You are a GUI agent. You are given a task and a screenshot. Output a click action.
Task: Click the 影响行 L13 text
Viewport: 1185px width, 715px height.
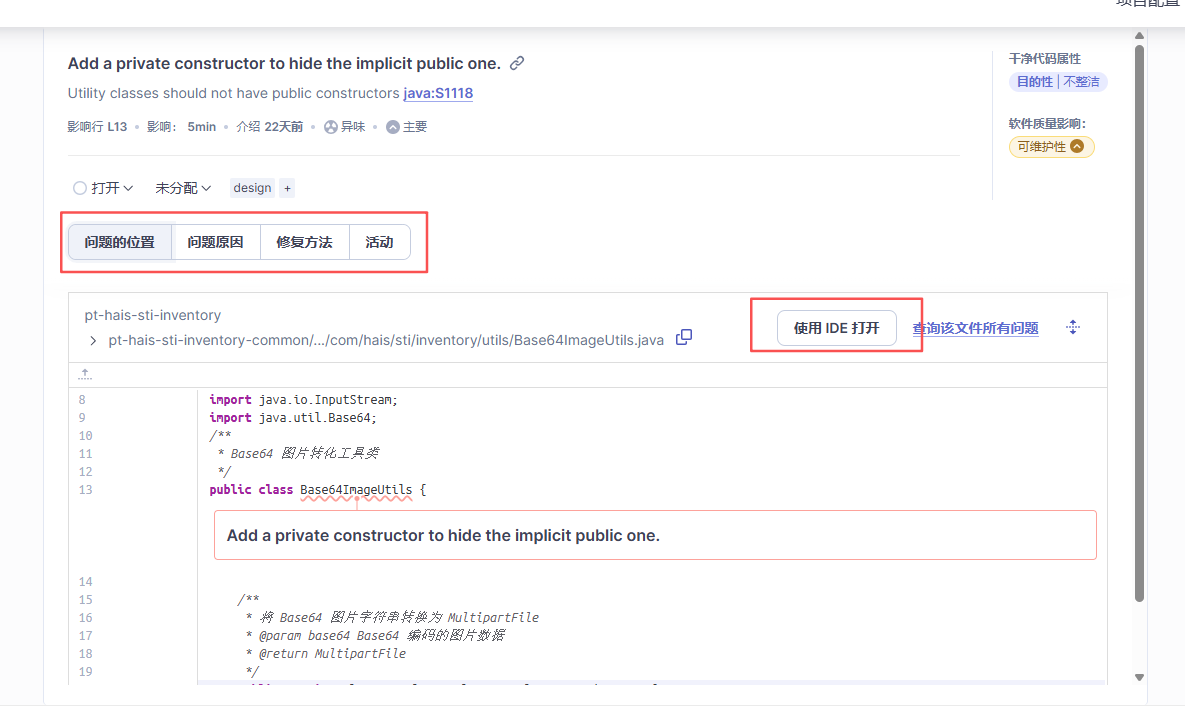97,127
